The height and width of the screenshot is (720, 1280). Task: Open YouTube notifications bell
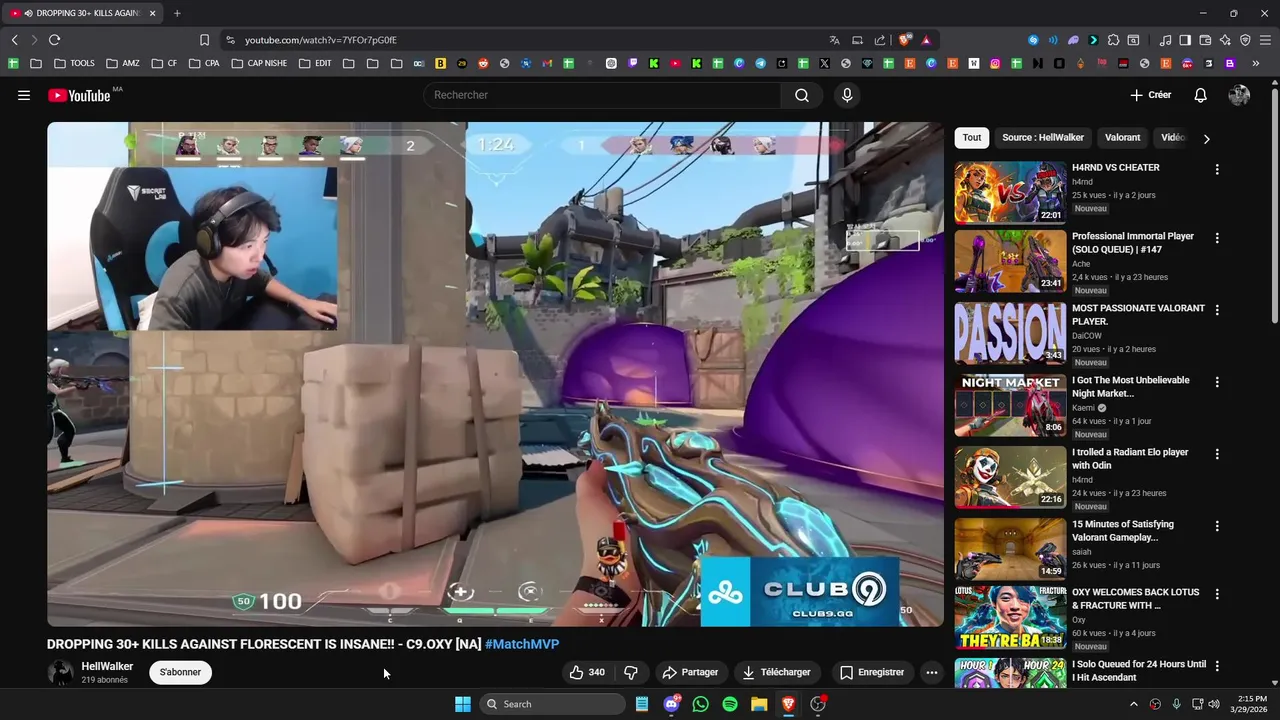pos(1200,95)
